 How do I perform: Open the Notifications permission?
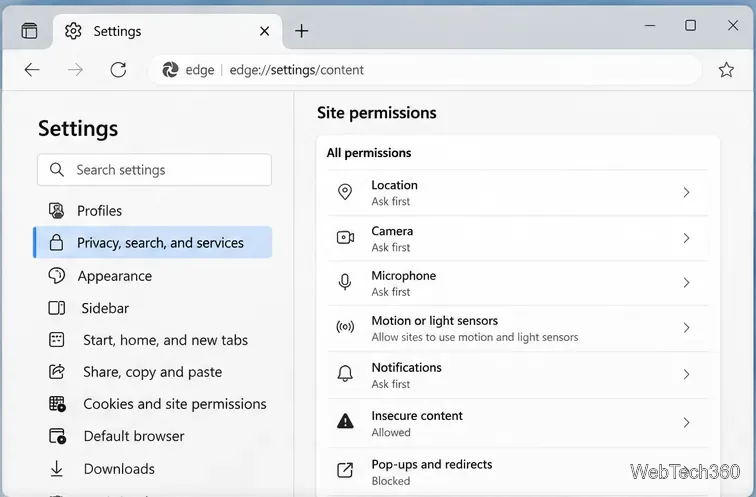tap(517, 375)
